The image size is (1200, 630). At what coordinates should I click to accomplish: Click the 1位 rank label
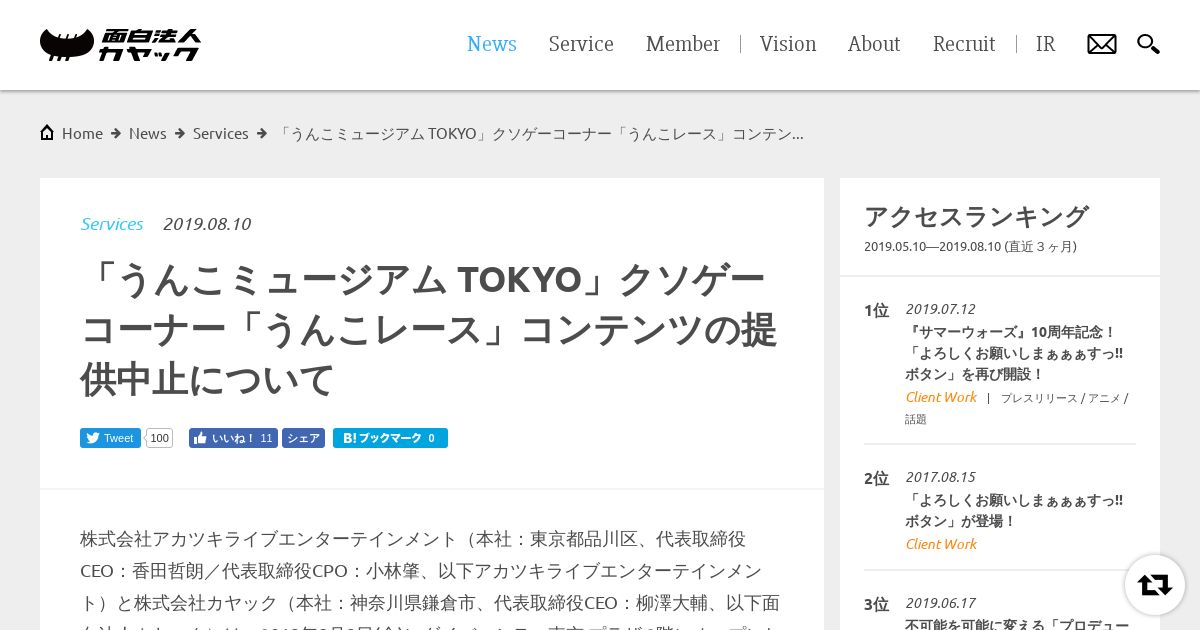tap(876, 311)
